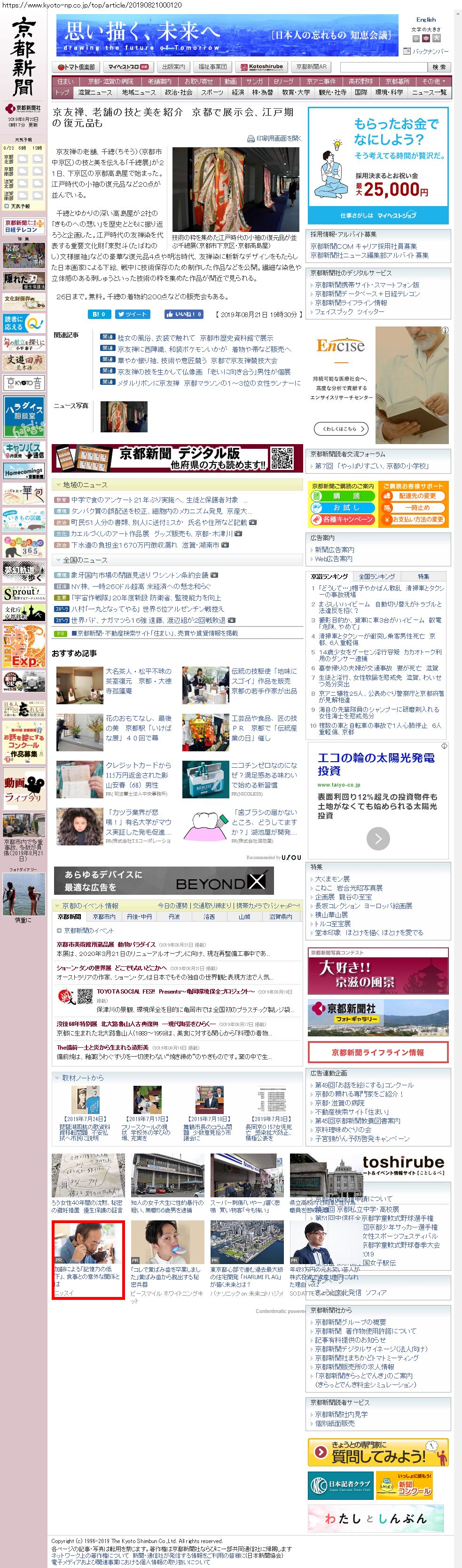The height and width of the screenshot is (1568, 462).
Task: Click the 一時止め icon button
Action: pos(414,508)
